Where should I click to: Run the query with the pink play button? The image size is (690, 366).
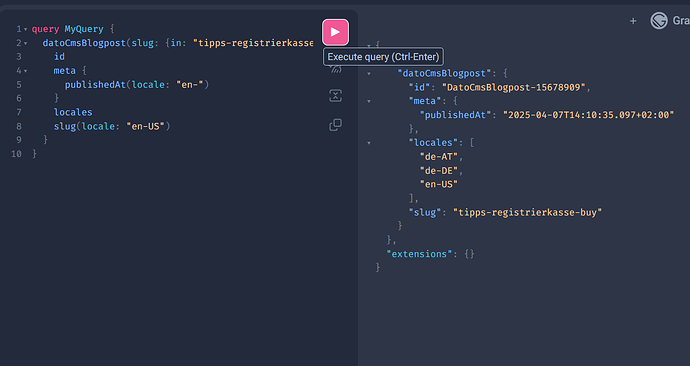point(335,32)
